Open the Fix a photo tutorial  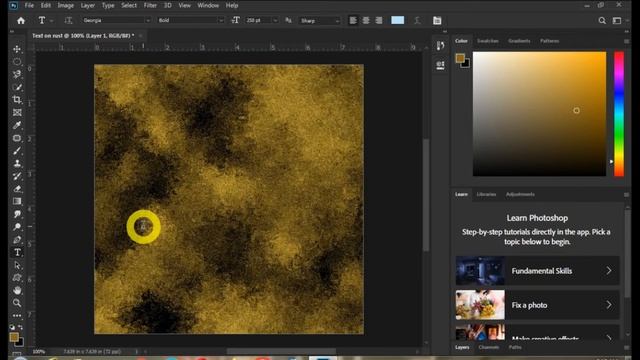(x=537, y=305)
